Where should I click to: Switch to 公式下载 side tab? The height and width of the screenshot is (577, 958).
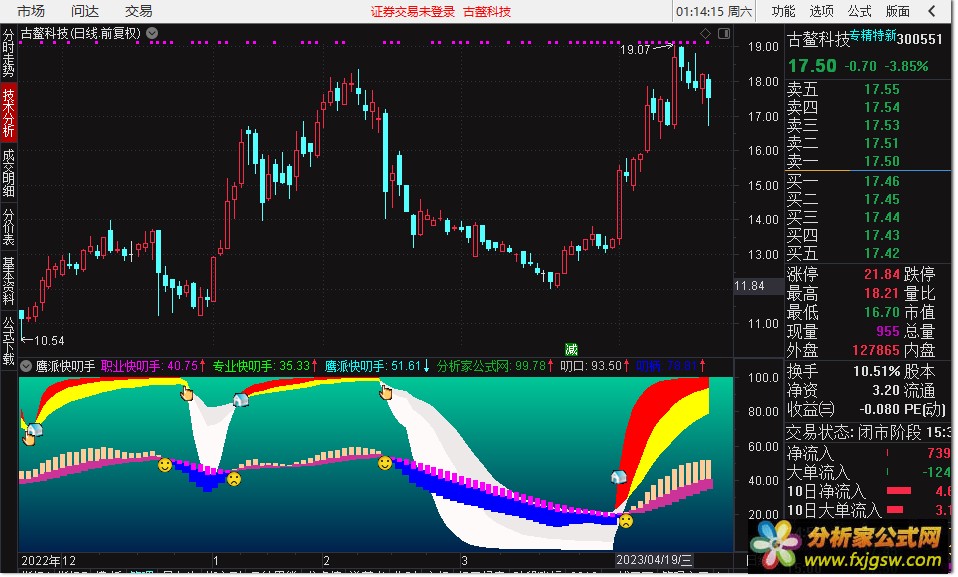[x=9, y=340]
